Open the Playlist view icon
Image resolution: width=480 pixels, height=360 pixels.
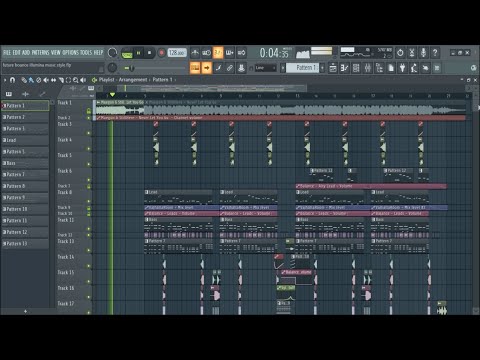point(333,68)
